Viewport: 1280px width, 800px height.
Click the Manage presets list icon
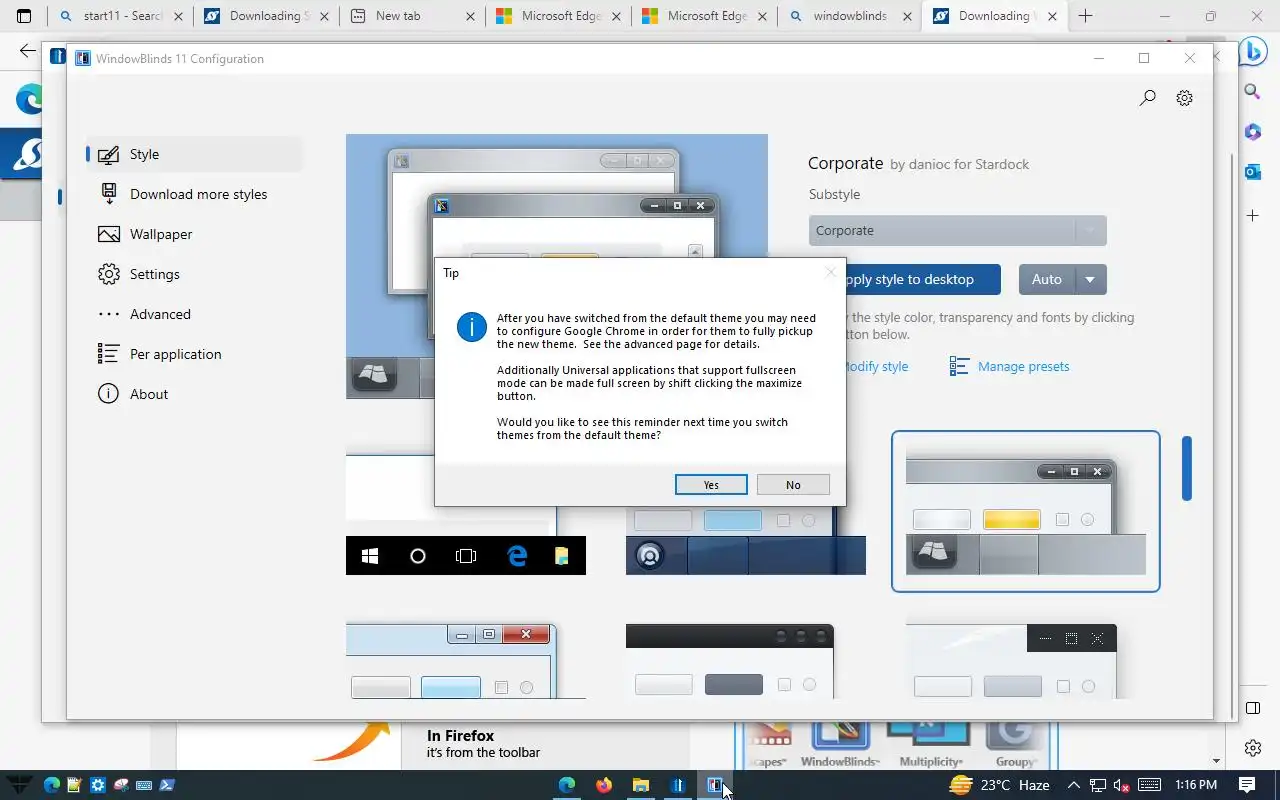click(x=959, y=367)
